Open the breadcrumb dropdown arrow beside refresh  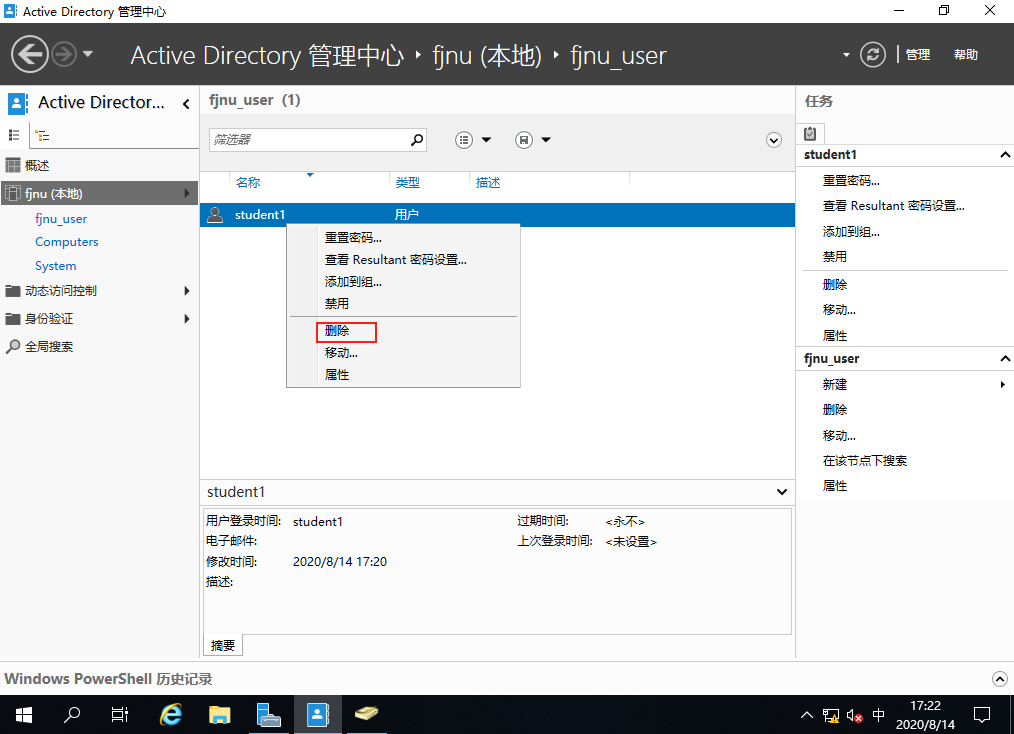tap(846, 55)
